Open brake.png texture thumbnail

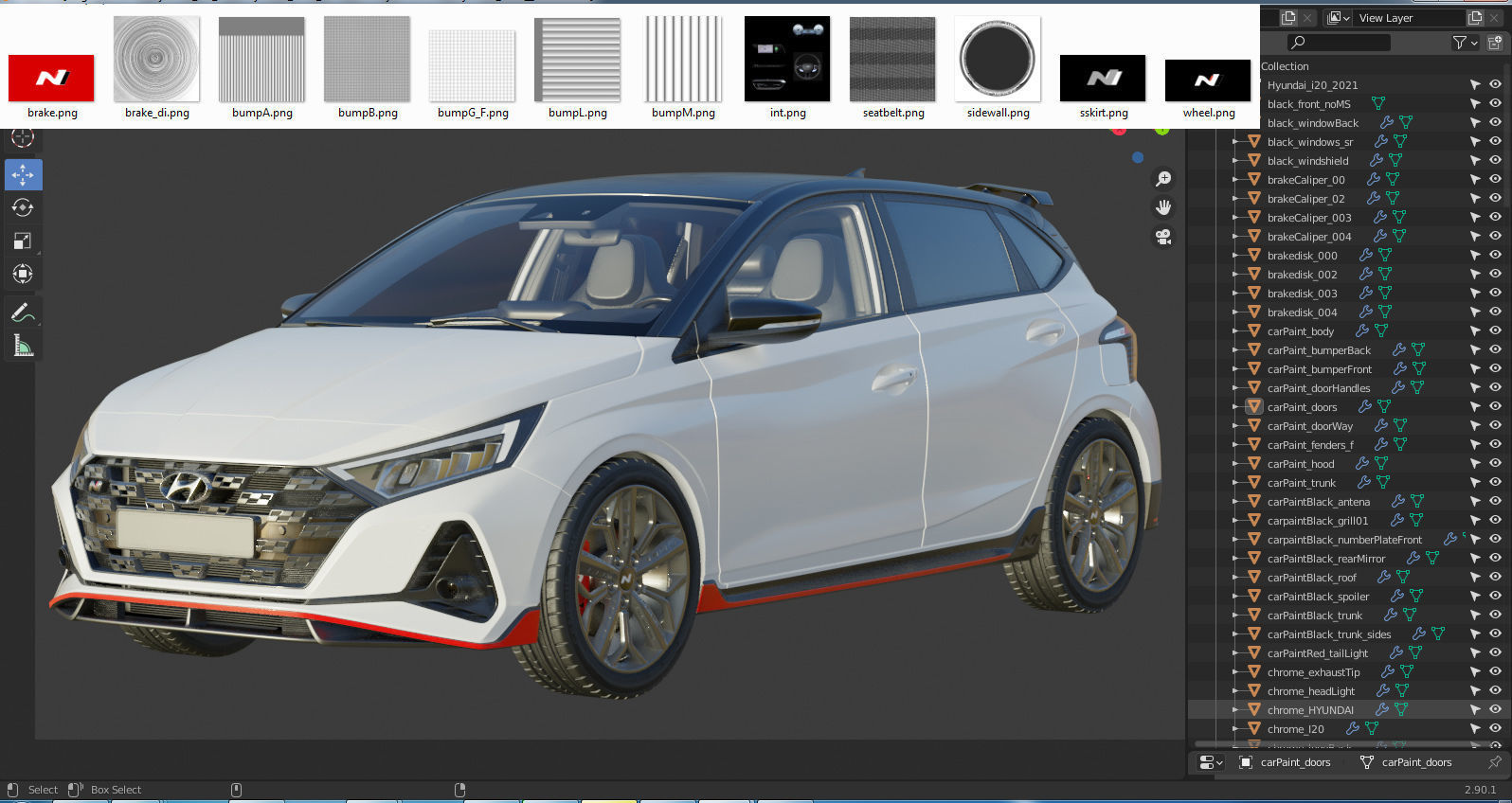pos(52,77)
